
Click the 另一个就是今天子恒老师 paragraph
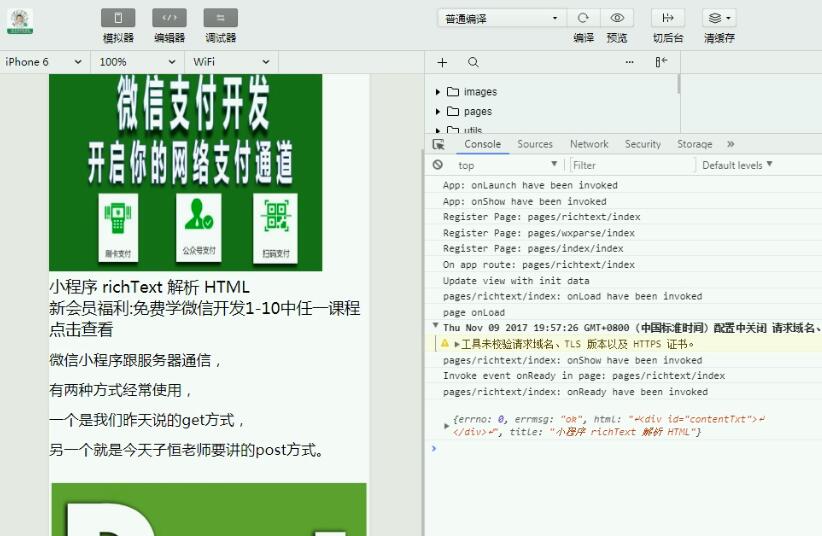pos(188,450)
